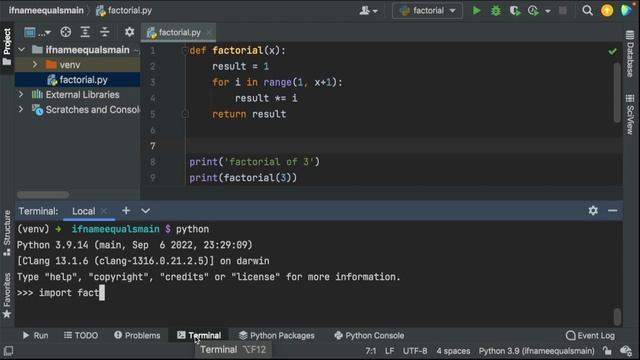Viewport: 640px width, 360px height.
Task: Expand External Libraries node
Action: click(x=21, y=94)
